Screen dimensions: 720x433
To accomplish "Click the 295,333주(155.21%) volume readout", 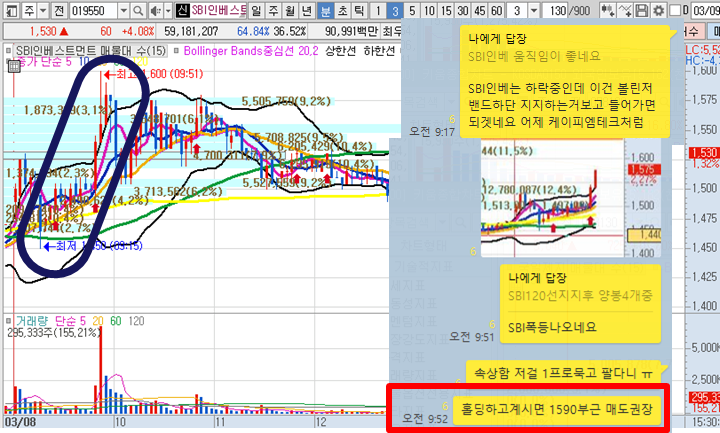I will coord(54,332).
